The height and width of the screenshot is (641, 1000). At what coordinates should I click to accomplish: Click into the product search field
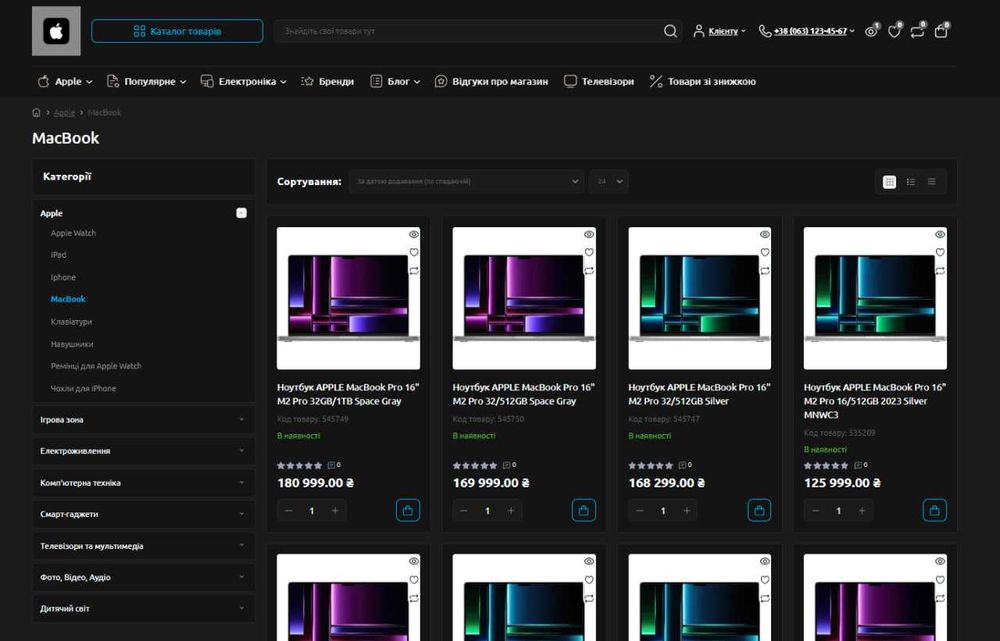[x=469, y=31]
